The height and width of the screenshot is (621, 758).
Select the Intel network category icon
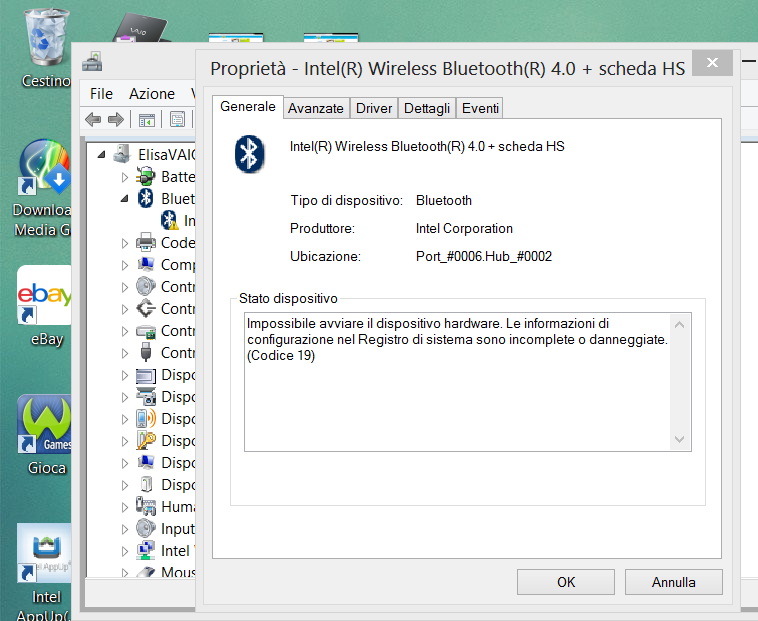click(146, 550)
